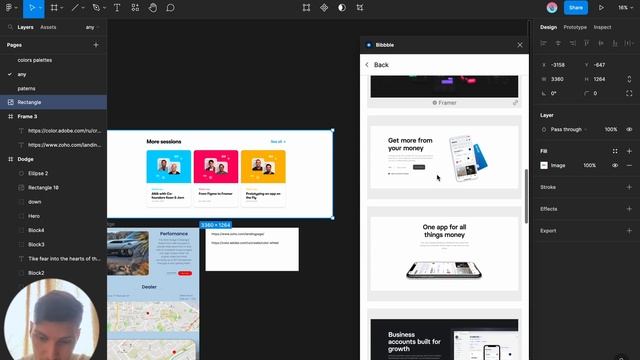This screenshot has width=640, height=360.
Task: Click the Align bottom icon
Action: (x=615, y=43)
